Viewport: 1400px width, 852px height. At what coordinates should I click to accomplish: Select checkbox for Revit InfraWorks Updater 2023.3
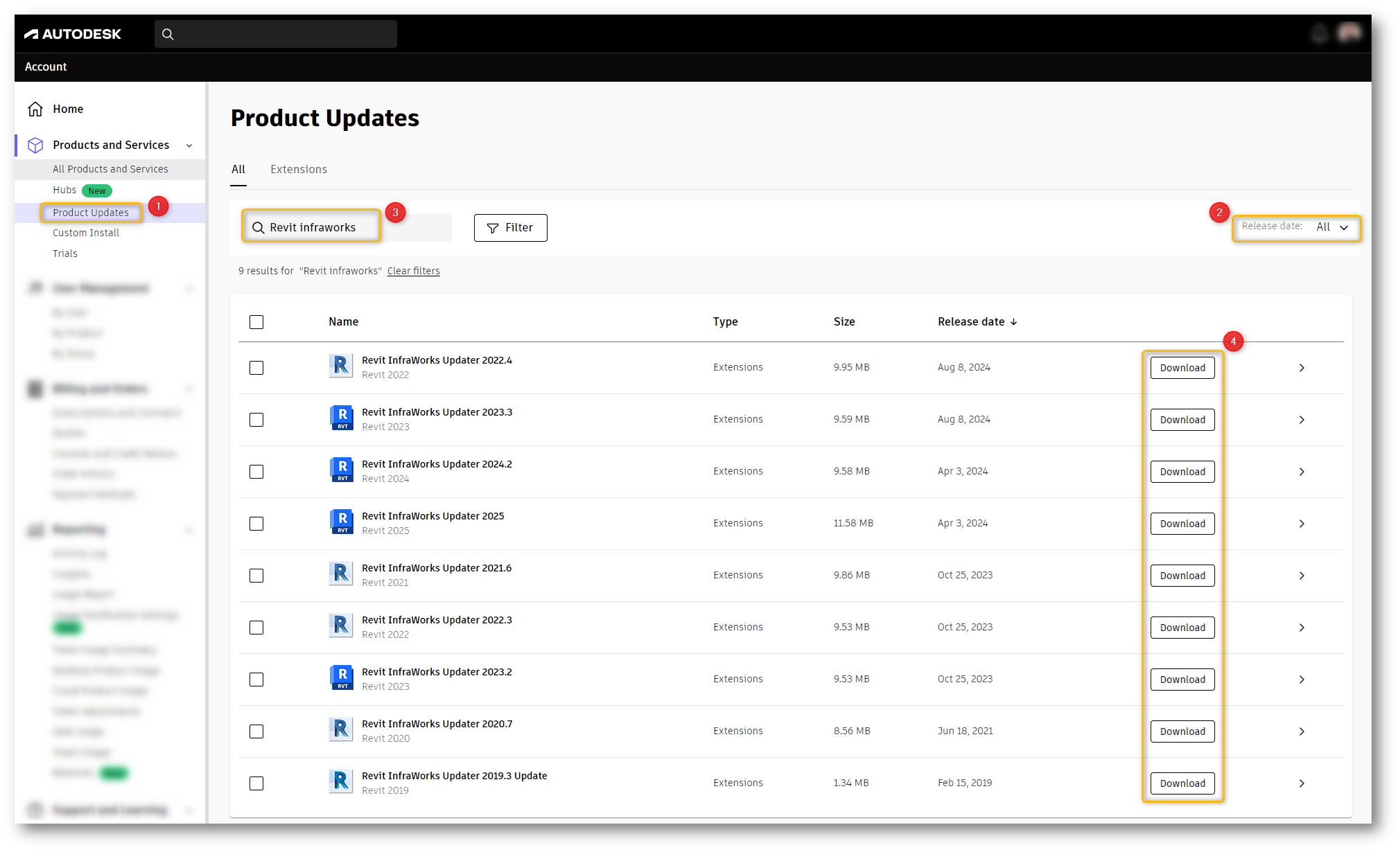pyautogui.click(x=256, y=420)
